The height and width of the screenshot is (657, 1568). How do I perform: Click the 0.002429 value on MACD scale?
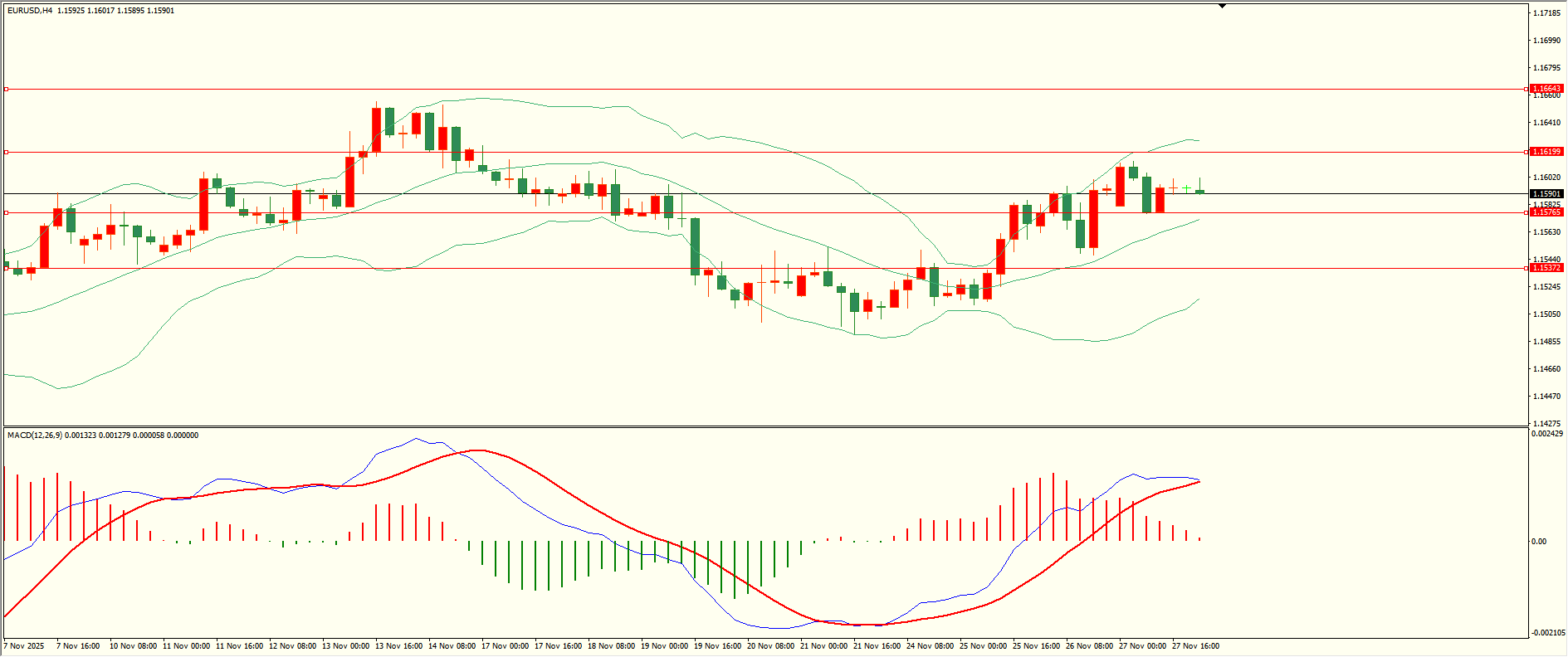pos(1547,434)
